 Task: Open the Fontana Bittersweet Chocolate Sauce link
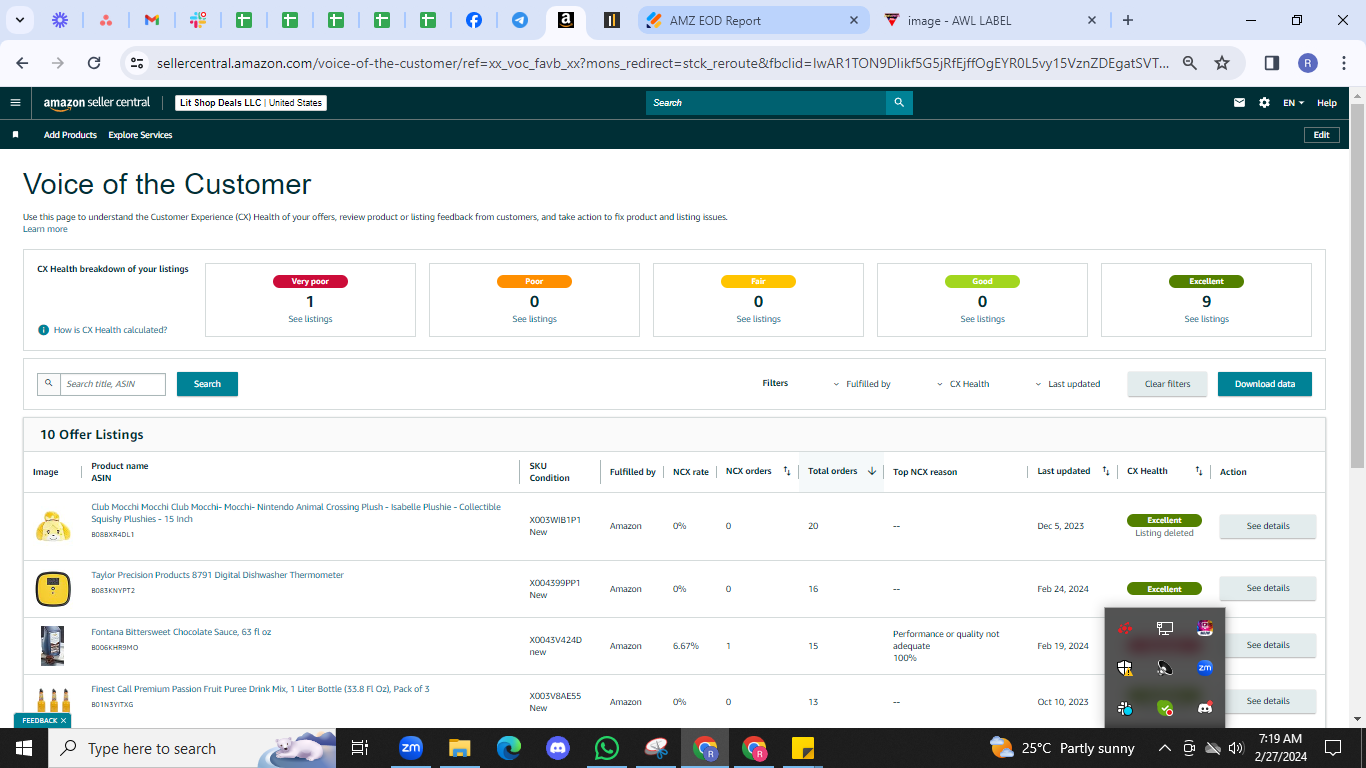181,632
